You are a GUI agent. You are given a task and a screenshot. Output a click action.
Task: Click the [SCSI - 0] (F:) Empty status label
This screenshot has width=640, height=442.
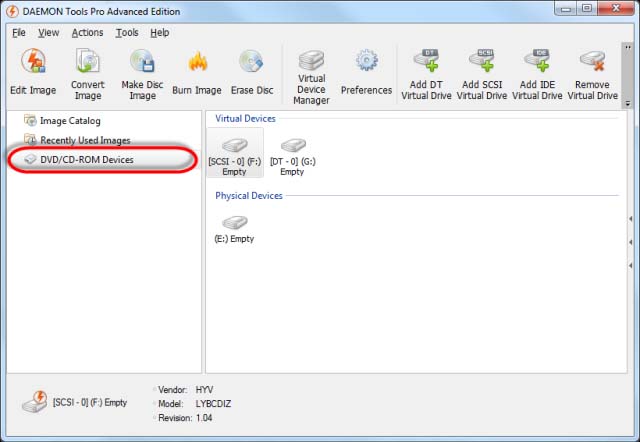(90, 402)
